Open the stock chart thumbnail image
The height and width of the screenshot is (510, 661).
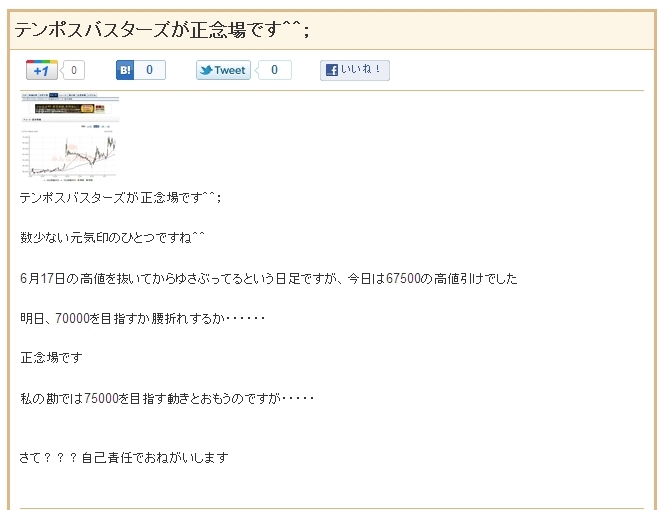click(x=70, y=137)
